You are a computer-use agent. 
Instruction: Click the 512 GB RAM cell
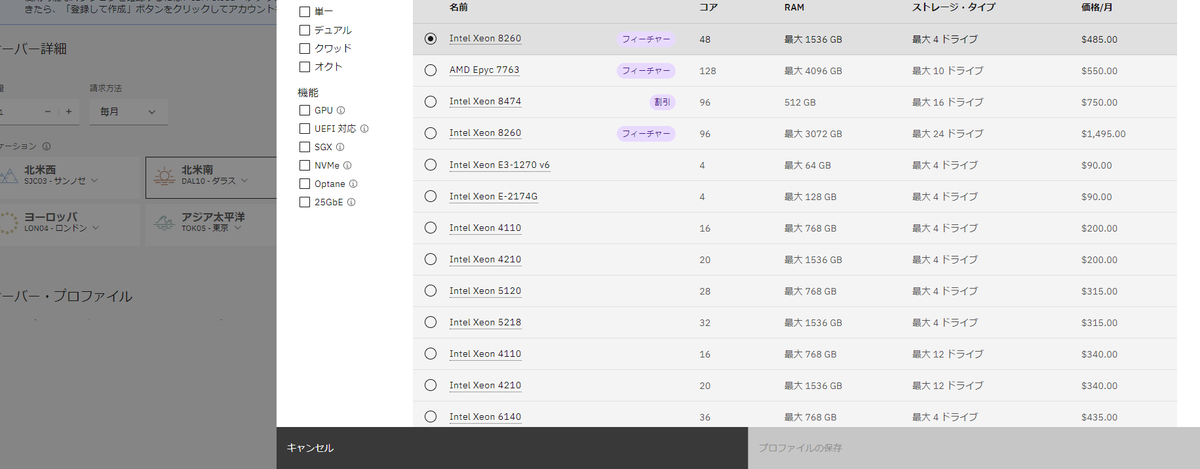pyautogui.click(x=800, y=102)
